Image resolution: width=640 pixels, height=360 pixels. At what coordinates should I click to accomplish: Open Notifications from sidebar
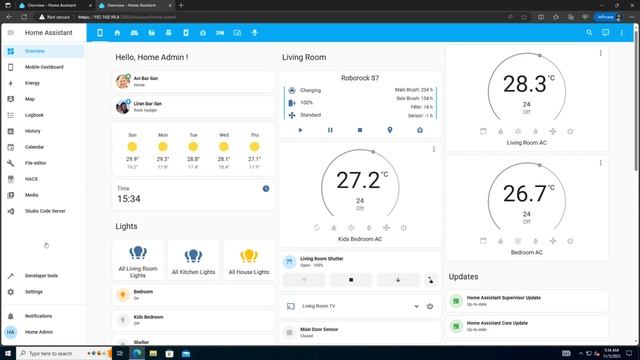(44, 316)
